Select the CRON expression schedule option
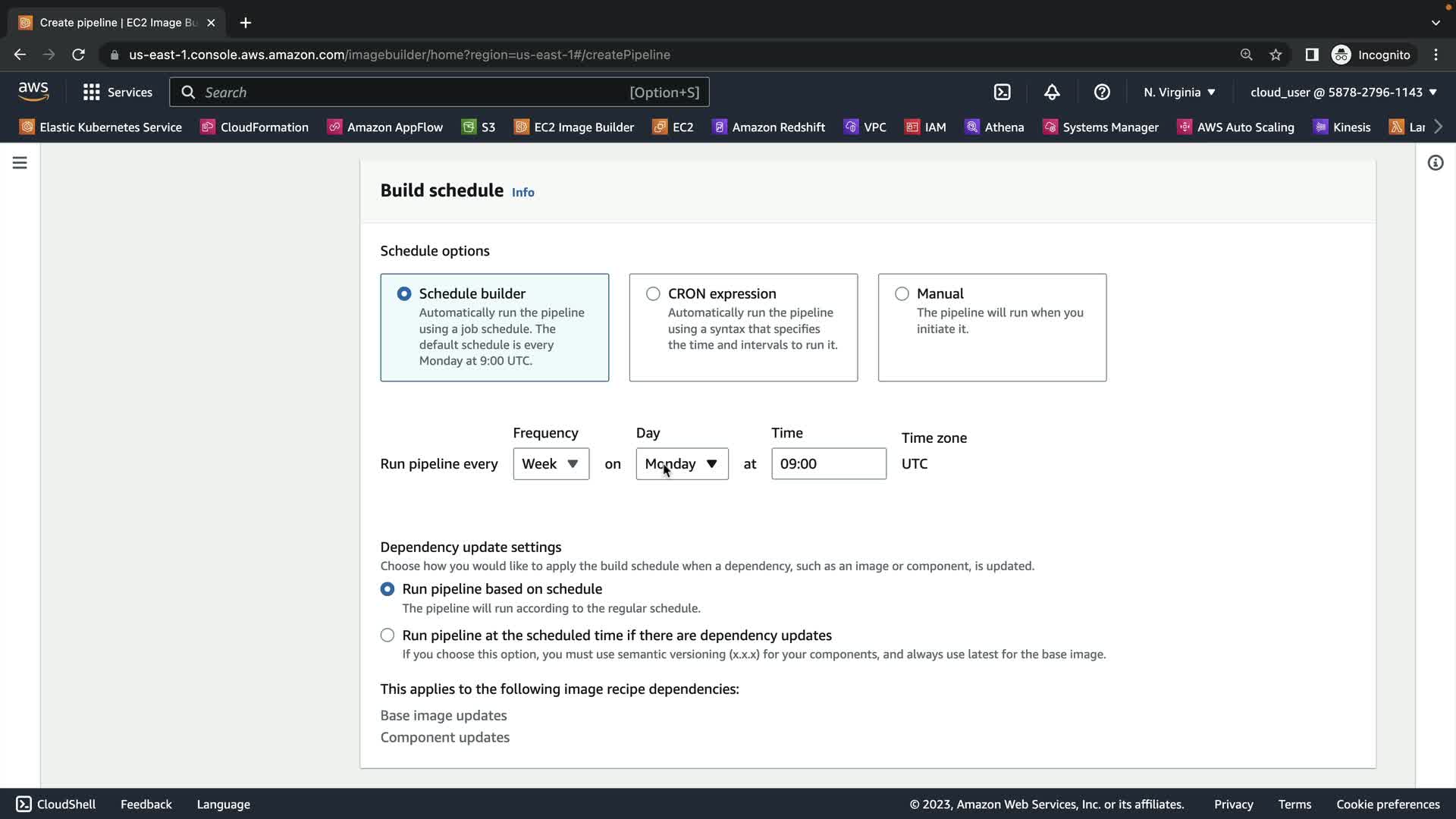This screenshot has height=819, width=1456. tap(653, 294)
